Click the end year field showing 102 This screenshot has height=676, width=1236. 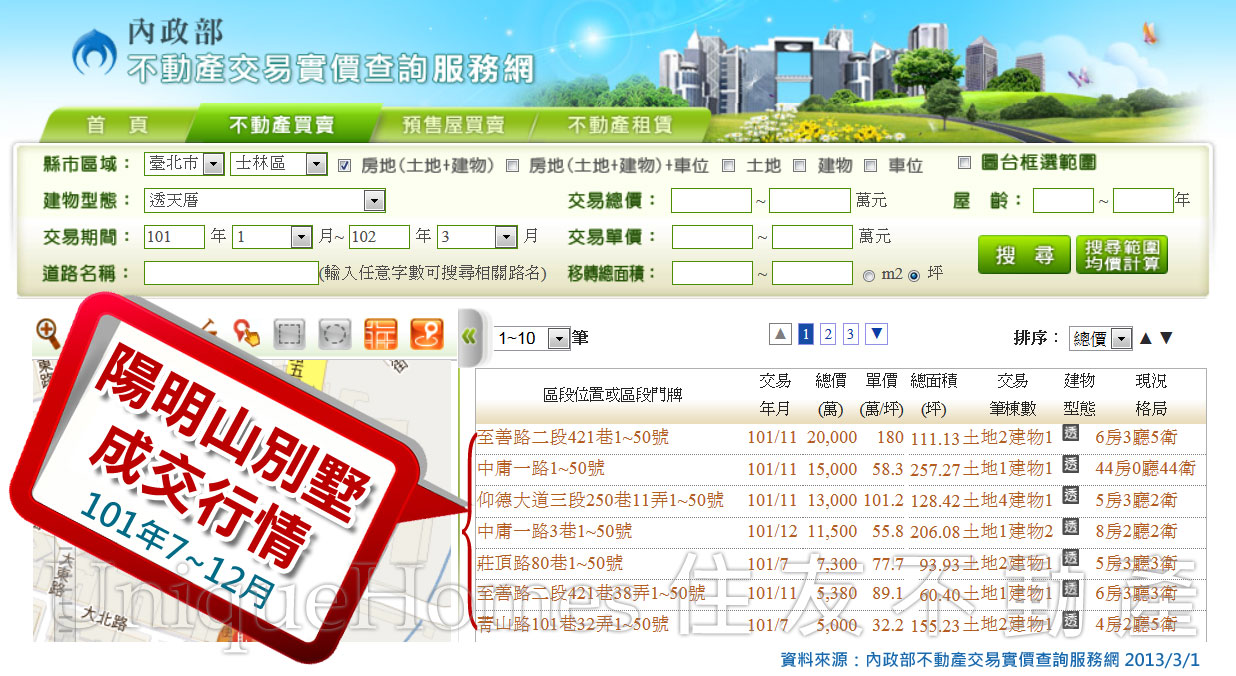point(379,237)
